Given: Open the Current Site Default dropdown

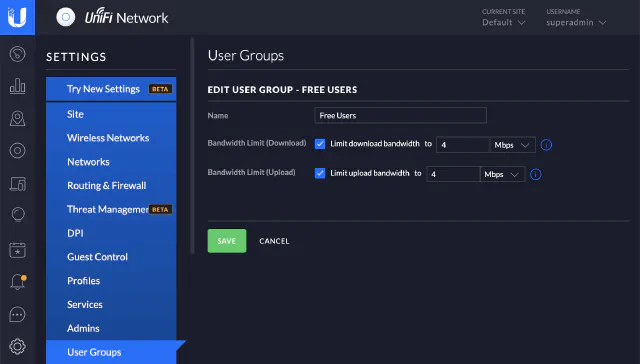Looking at the screenshot, I should [x=503, y=22].
